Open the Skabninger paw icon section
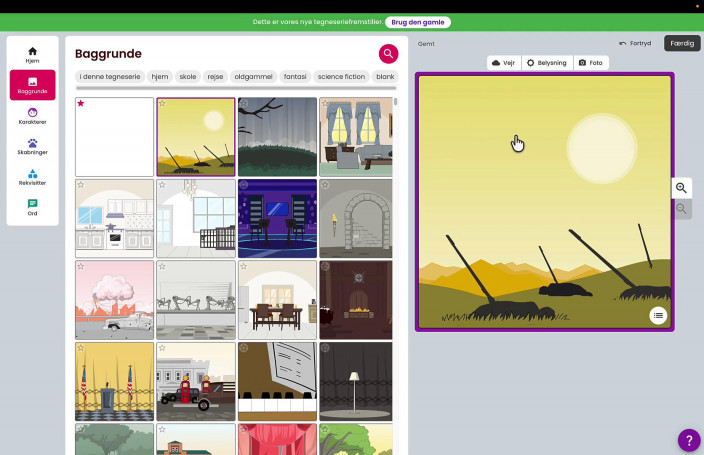The width and height of the screenshot is (704, 455). click(32, 147)
